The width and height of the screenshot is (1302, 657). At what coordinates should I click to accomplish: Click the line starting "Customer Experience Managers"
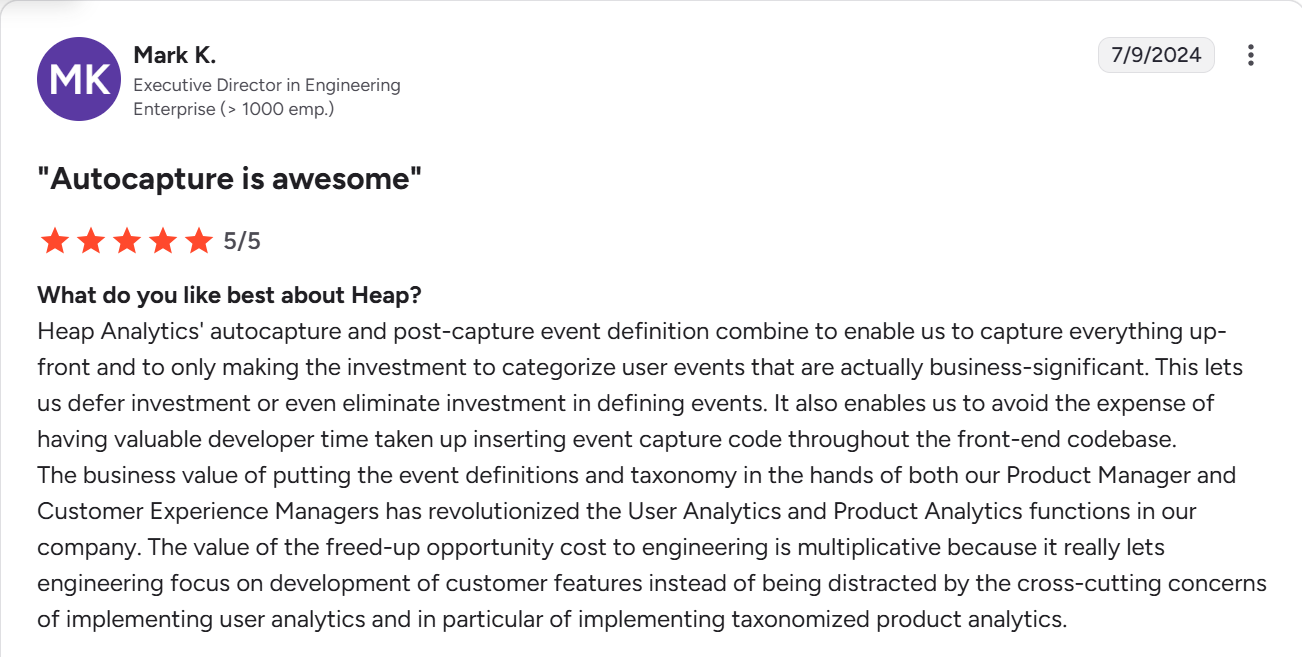point(616,511)
